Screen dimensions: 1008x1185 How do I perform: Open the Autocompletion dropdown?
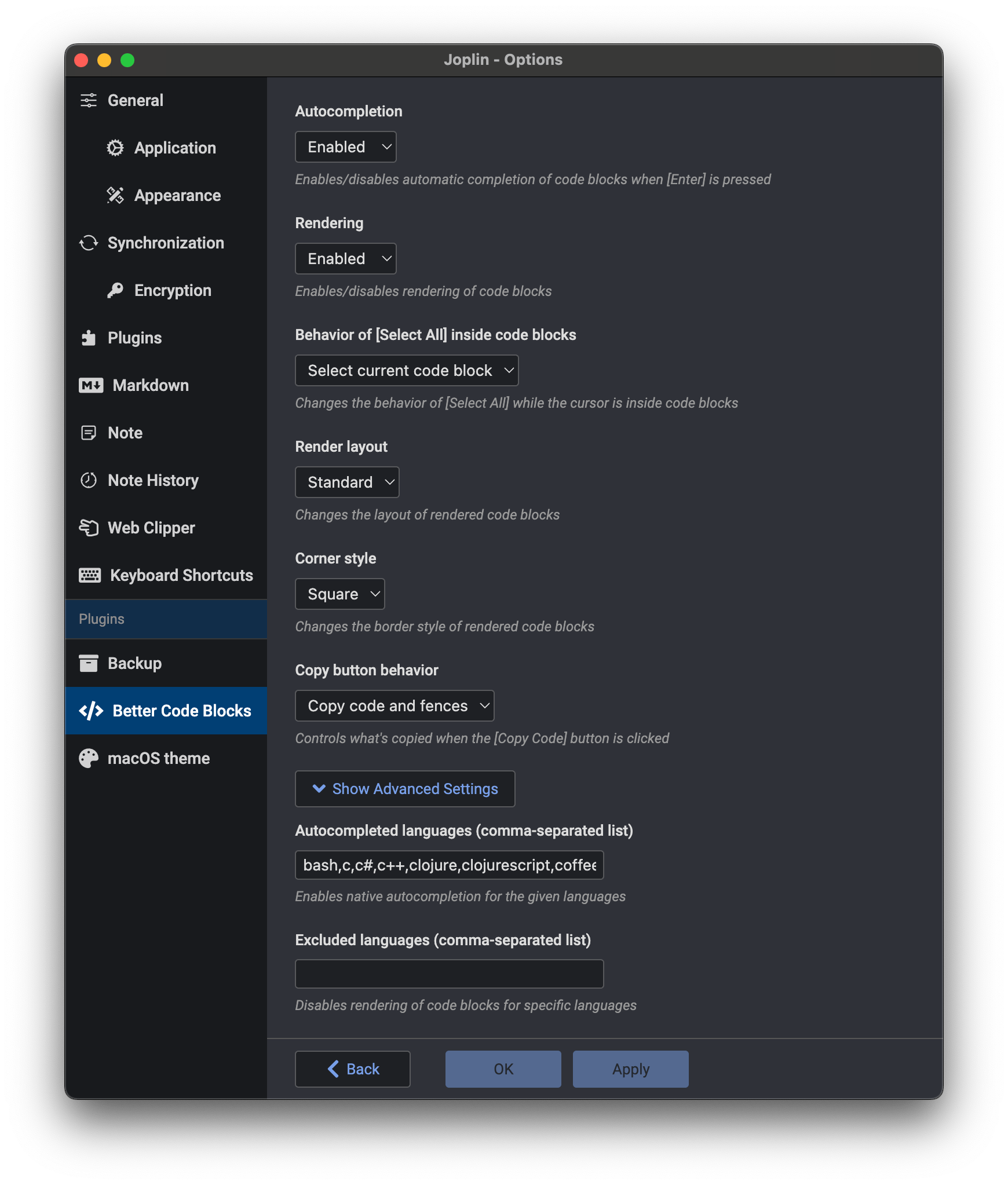[x=346, y=147]
